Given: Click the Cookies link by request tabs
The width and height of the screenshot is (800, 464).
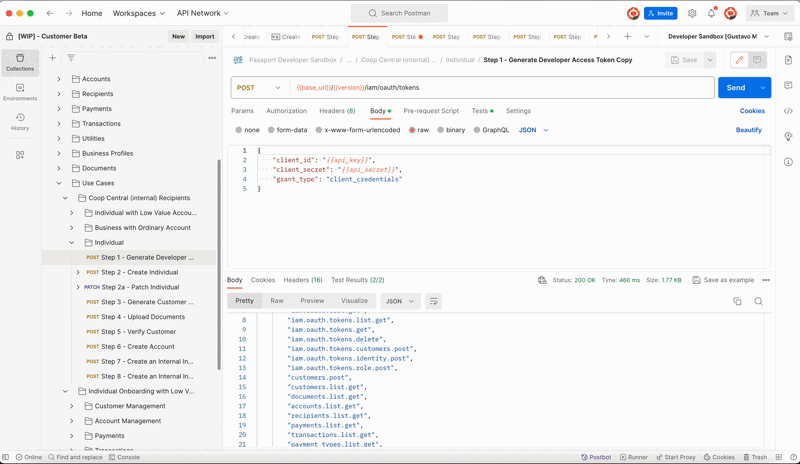Looking at the screenshot, I should [752, 111].
